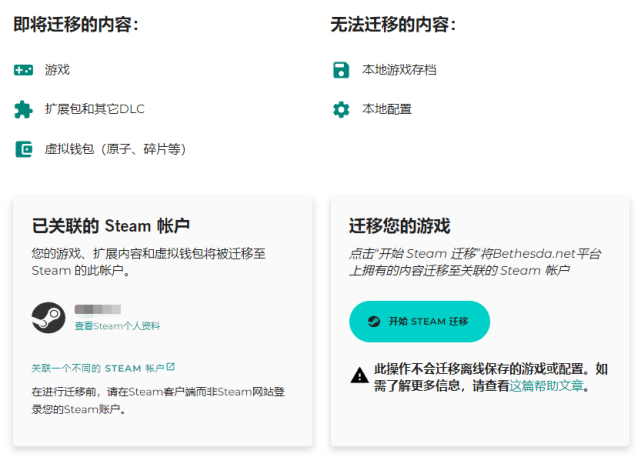Click the gear icon next to 本地配置
The width and height of the screenshot is (641, 467).
coord(341,110)
